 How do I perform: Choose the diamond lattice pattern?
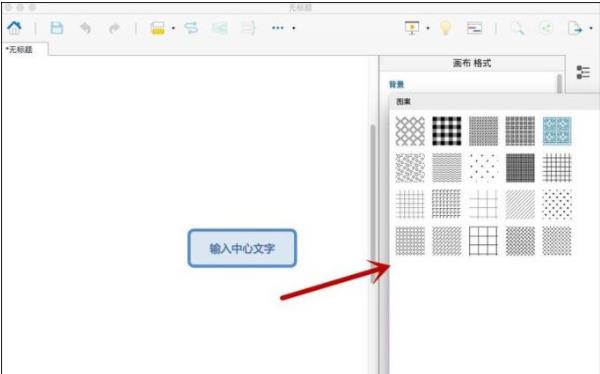(410, 131)
